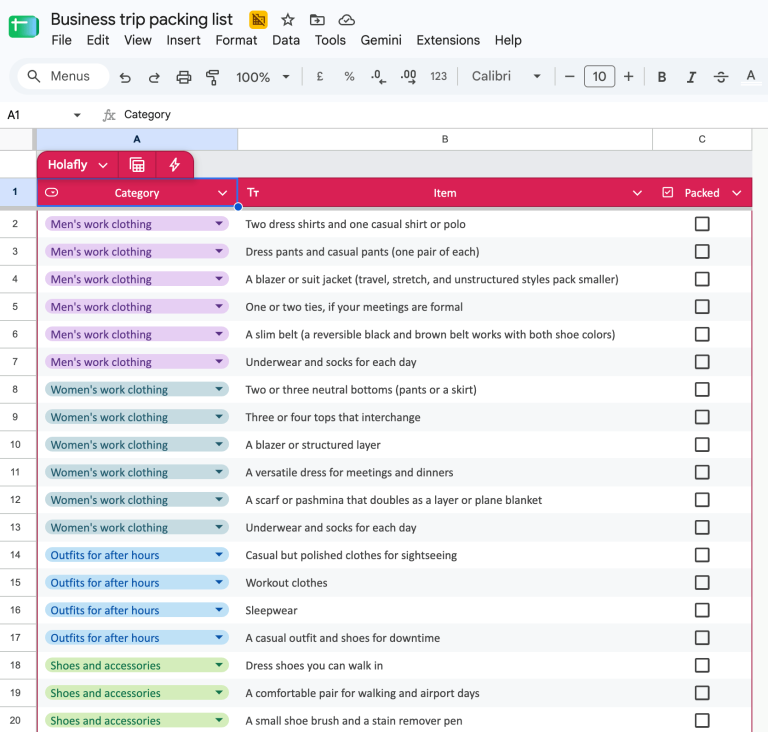
Task: Rename the document title Business trip packing list
Action: [142, 20]
